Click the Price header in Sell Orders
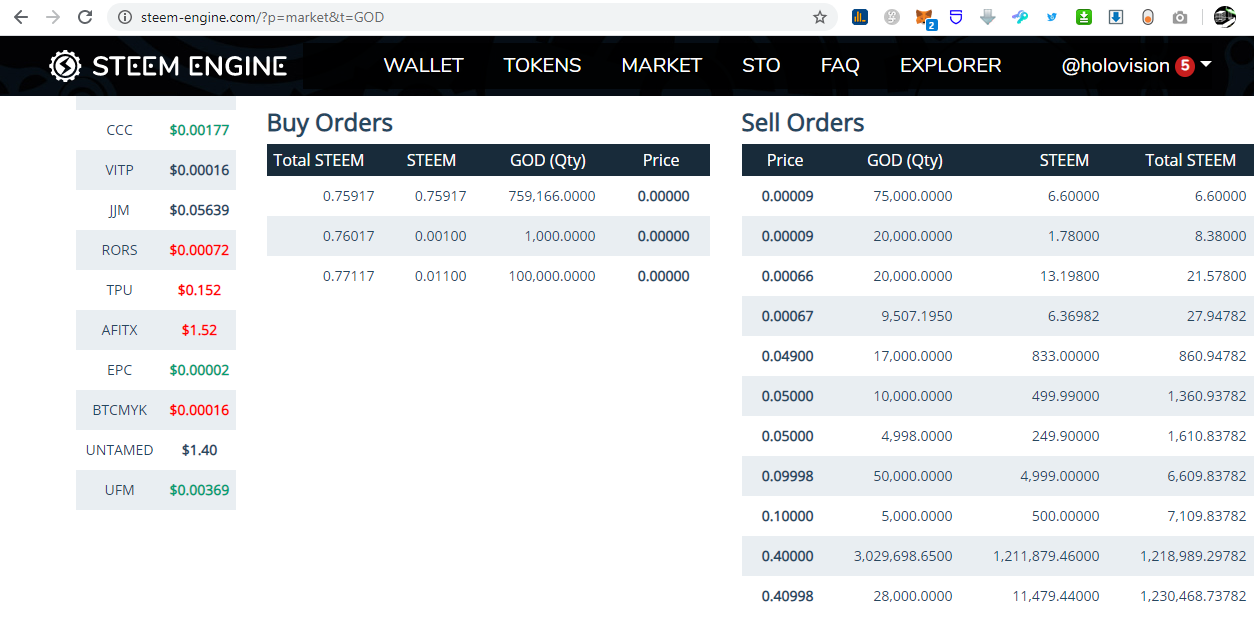Screen dimensions: 1254x619 point(785,160)
